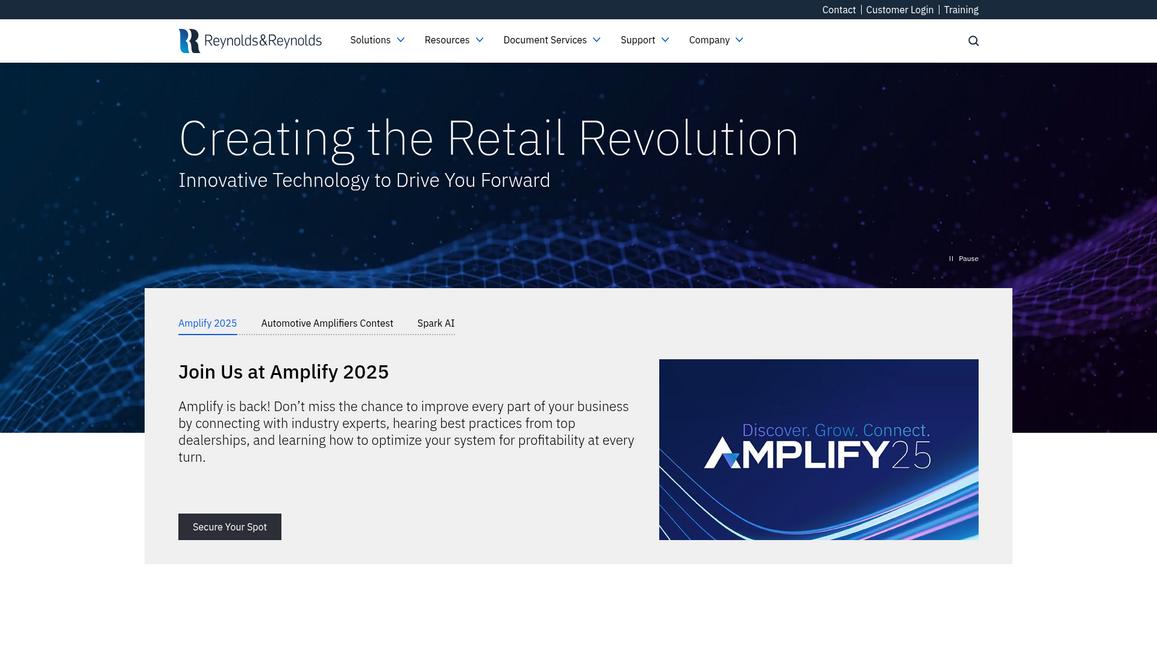Expand the Support dropdown menu
This screenshot has height=651, width=1157.
click(645, 40)
